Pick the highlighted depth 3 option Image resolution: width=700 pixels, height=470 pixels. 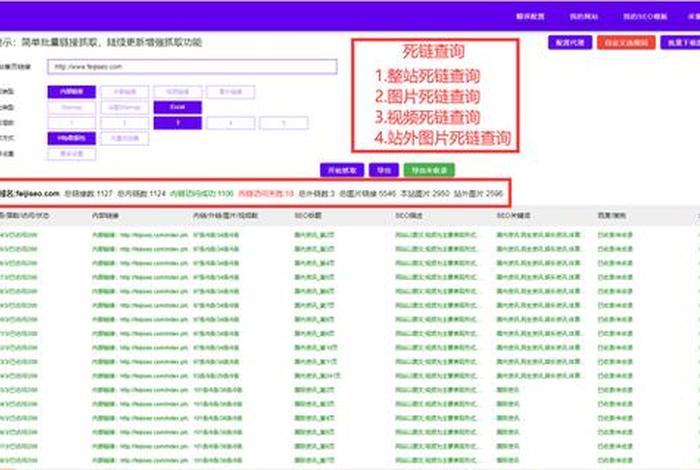[x=178, y=123]
